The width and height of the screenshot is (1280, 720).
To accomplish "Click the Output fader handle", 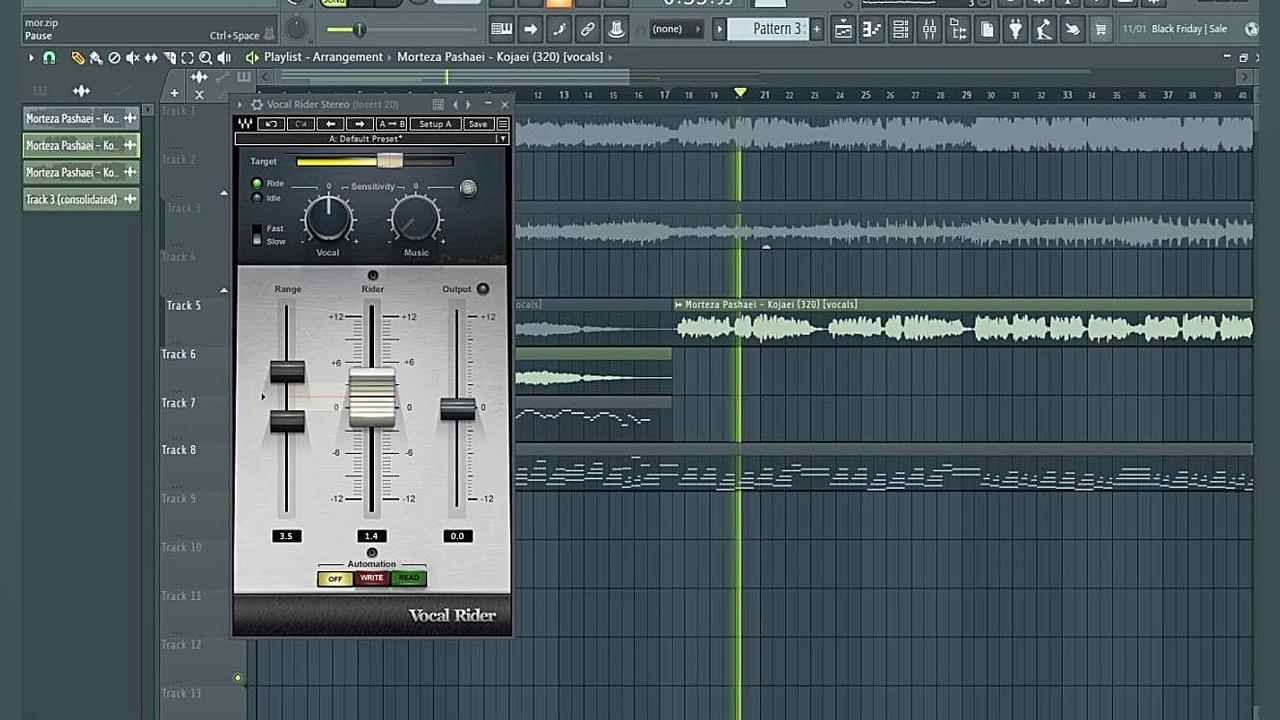I will pyautogui.click(x=458, y=408).
